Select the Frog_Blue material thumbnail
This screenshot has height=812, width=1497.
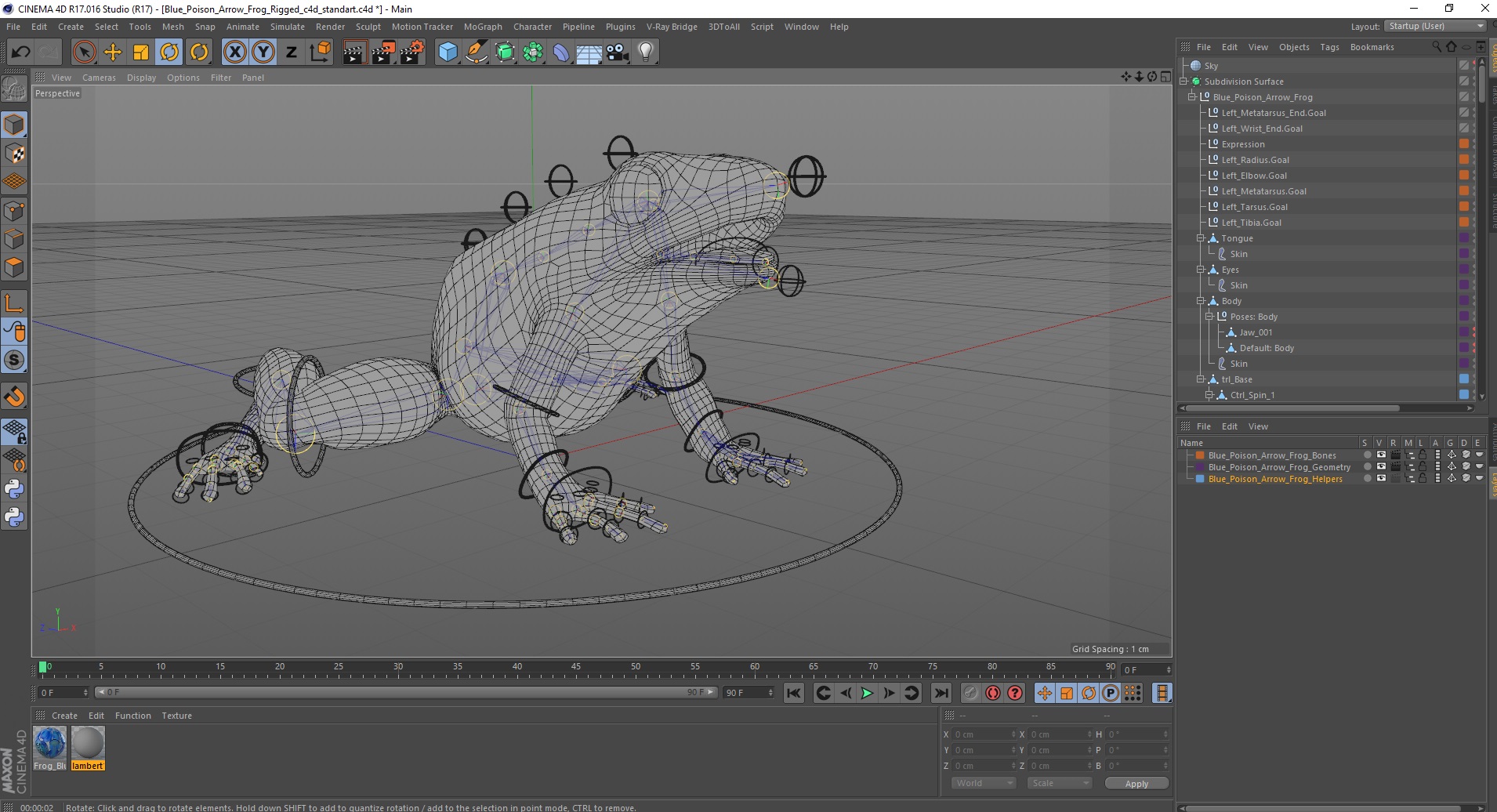point(49,749)
